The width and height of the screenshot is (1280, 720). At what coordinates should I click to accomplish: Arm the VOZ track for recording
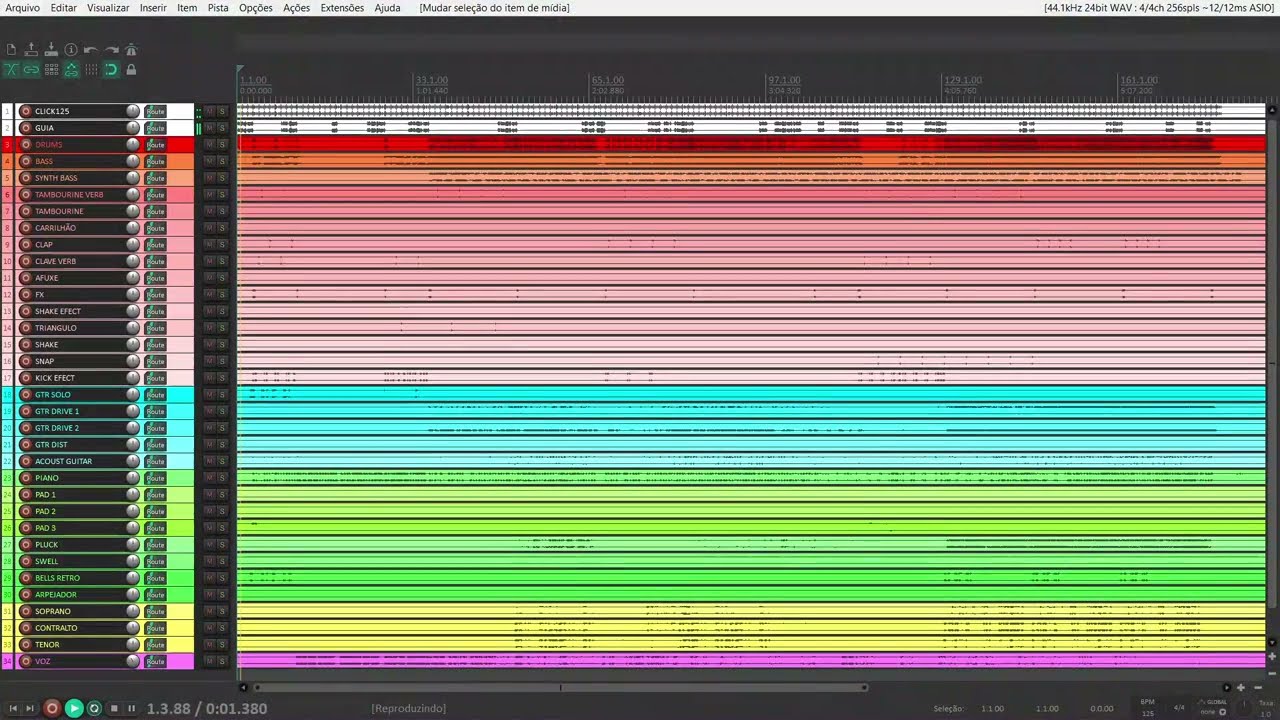(26, 661)
